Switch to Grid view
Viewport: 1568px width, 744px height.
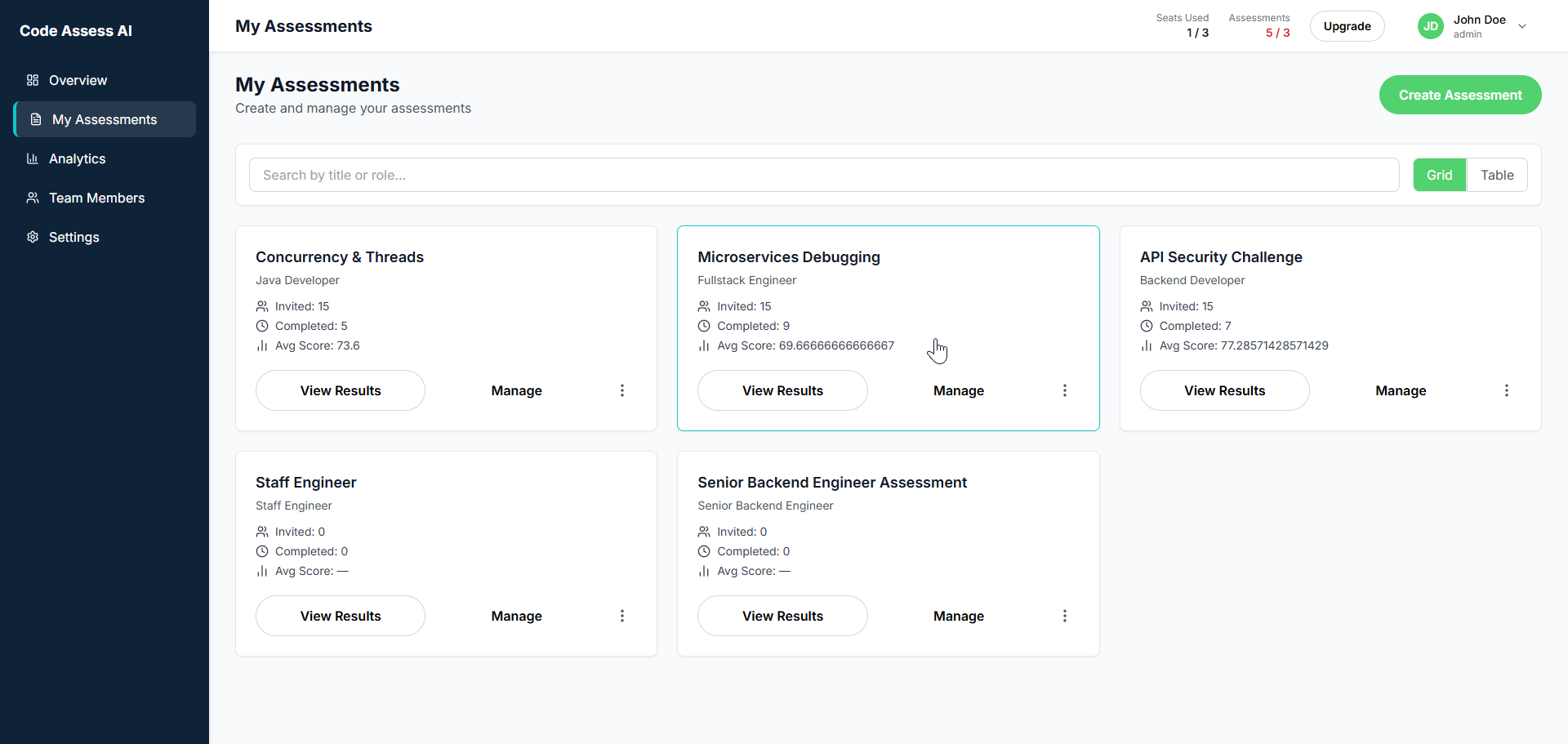tap(1440, 174)
